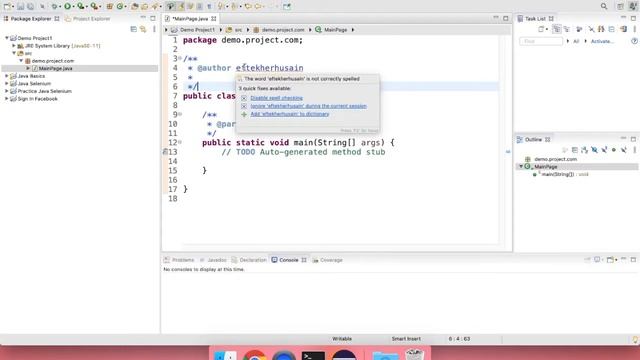Collapse MainPage node in Outline
The width and height of the screenshot is (640, 360).
(x=521, y=167)
